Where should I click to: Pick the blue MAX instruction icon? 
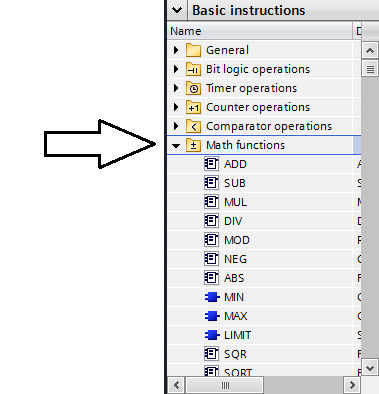click(x=212, y=316)
